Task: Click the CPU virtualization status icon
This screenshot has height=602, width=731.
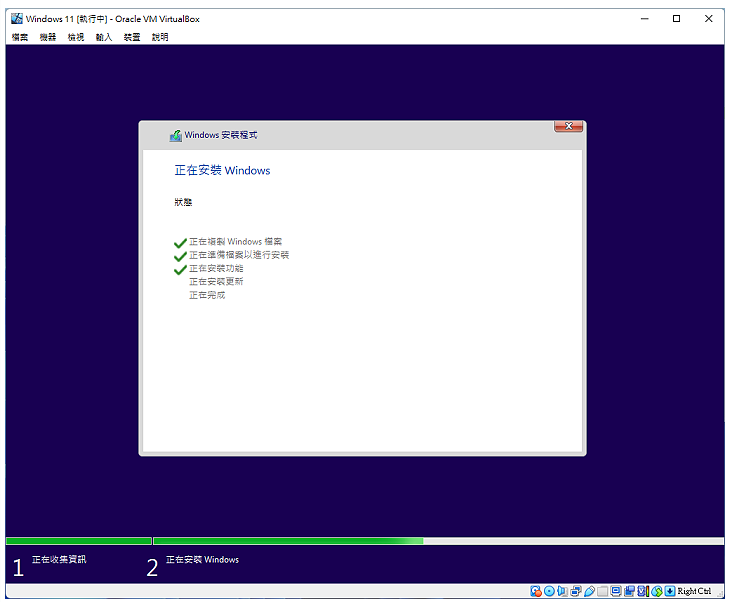Action: [643, 591]
